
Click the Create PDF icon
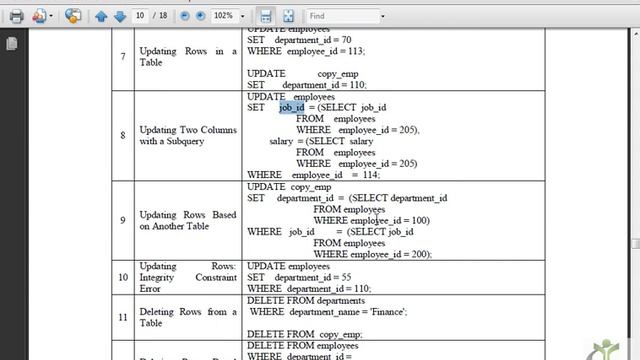(39, 16)
